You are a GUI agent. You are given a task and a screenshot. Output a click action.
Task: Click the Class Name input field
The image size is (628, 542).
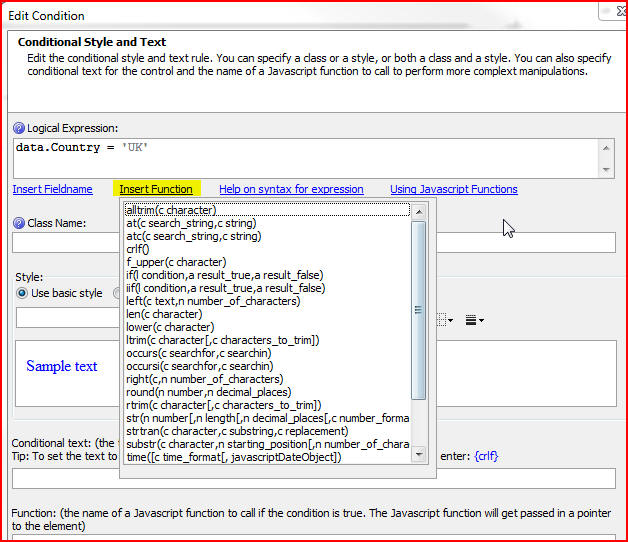click(x=314, y=242)
